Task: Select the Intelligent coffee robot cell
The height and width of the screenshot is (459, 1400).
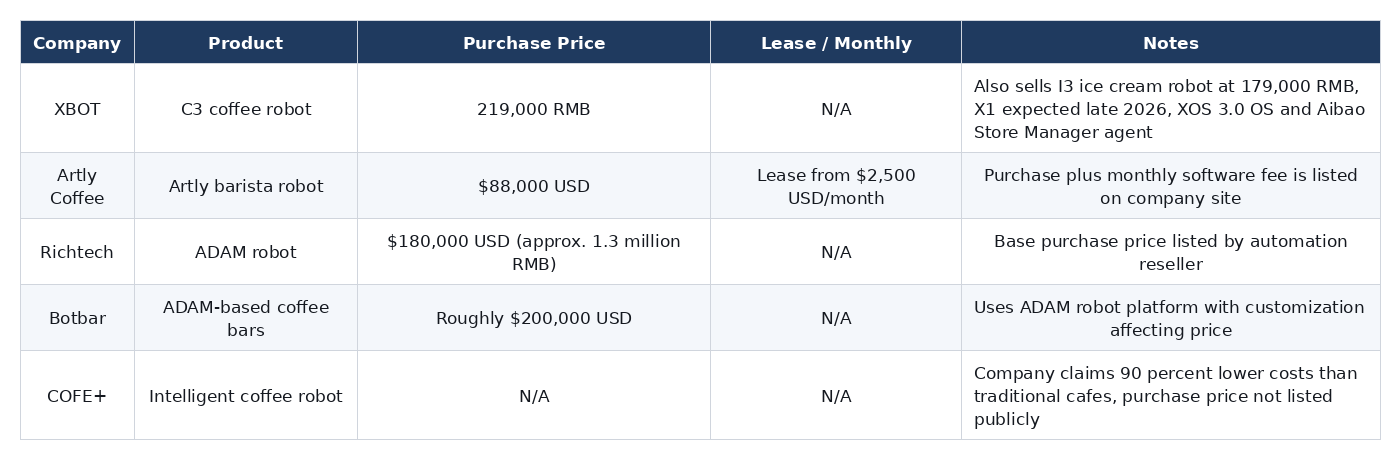Action: 246,396
